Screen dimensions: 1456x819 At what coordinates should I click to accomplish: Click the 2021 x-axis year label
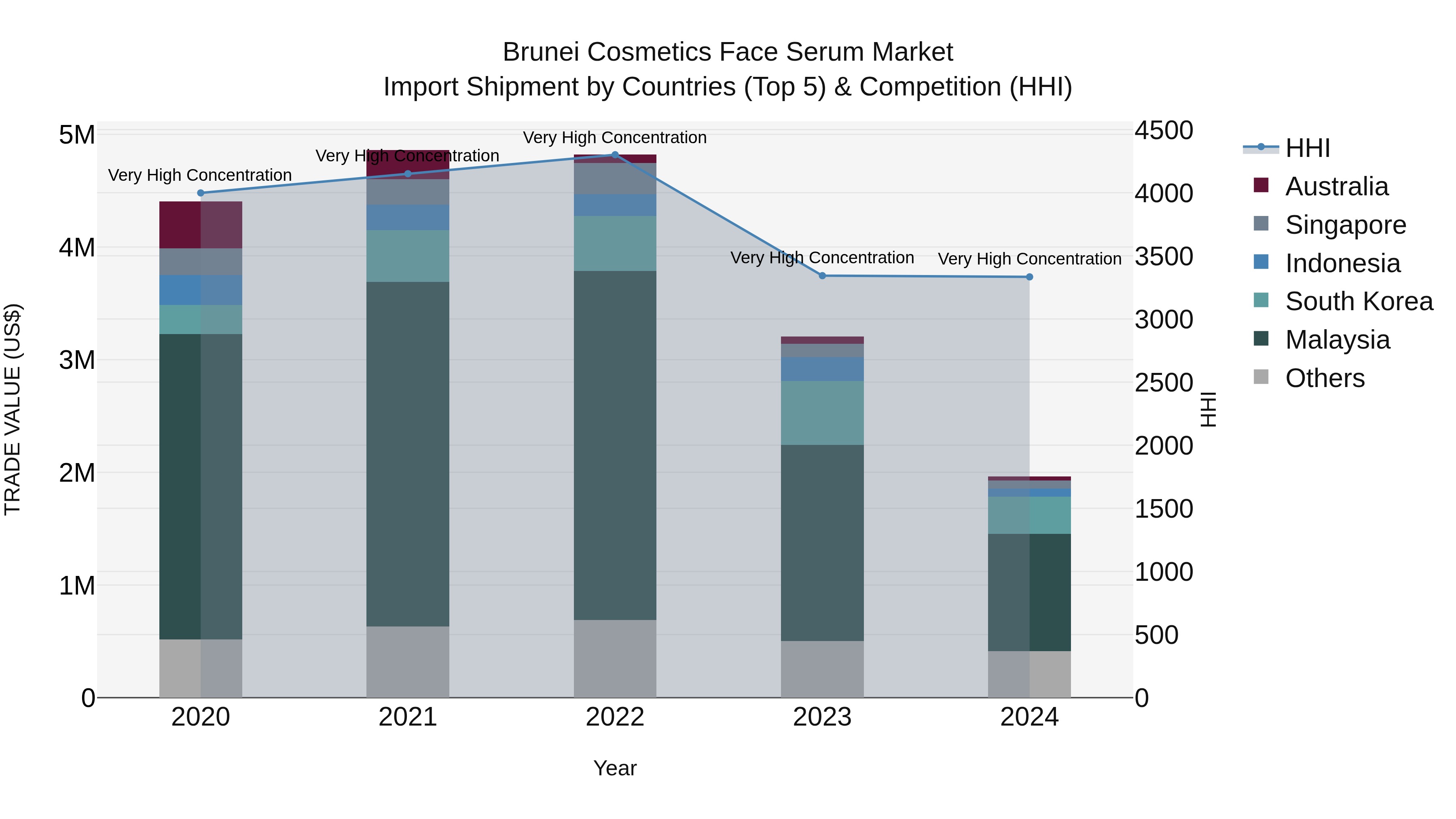pos(408,717)
